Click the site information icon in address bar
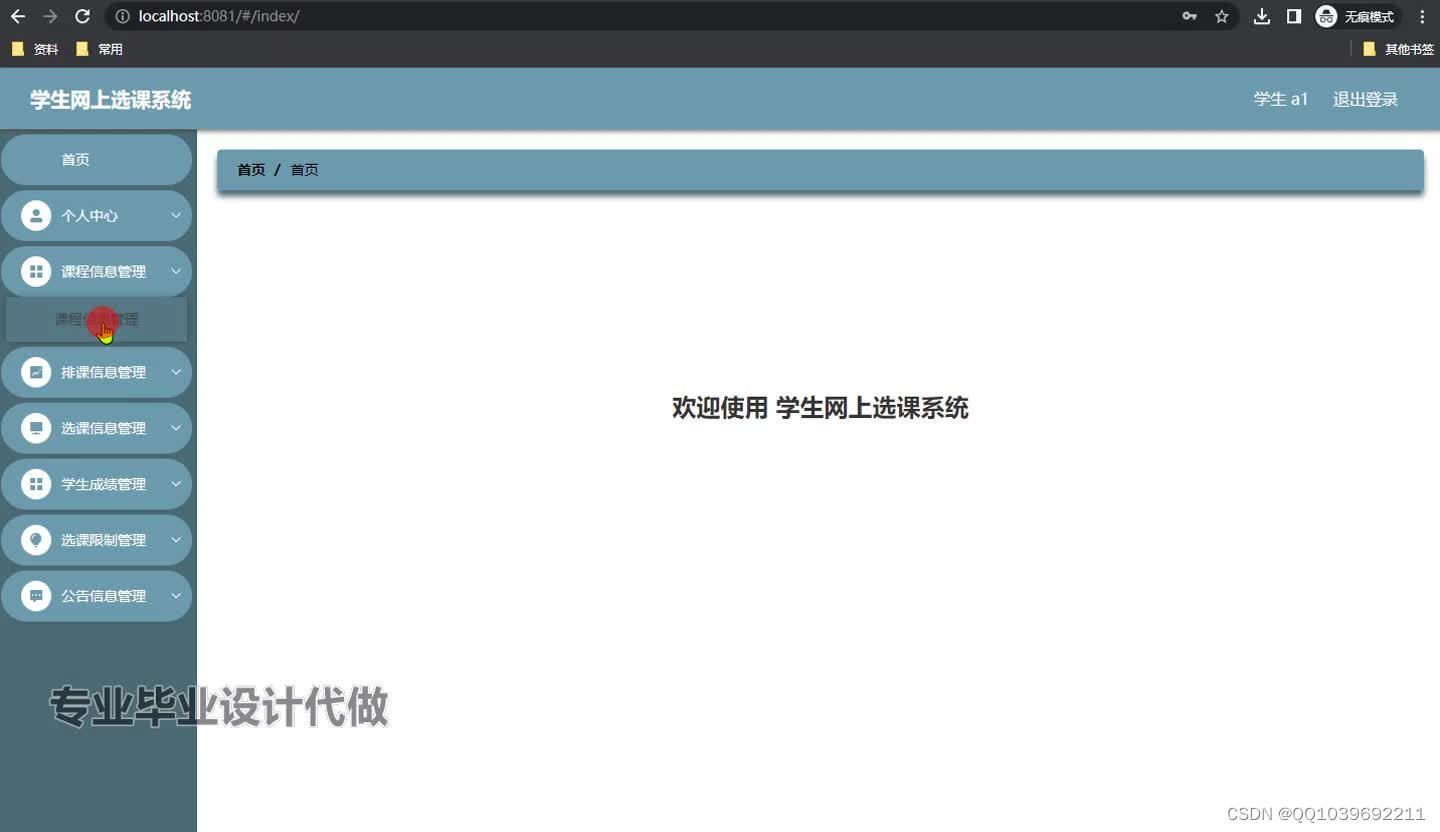Screen dimensions: 1440x832 click(x=122, y=16)
